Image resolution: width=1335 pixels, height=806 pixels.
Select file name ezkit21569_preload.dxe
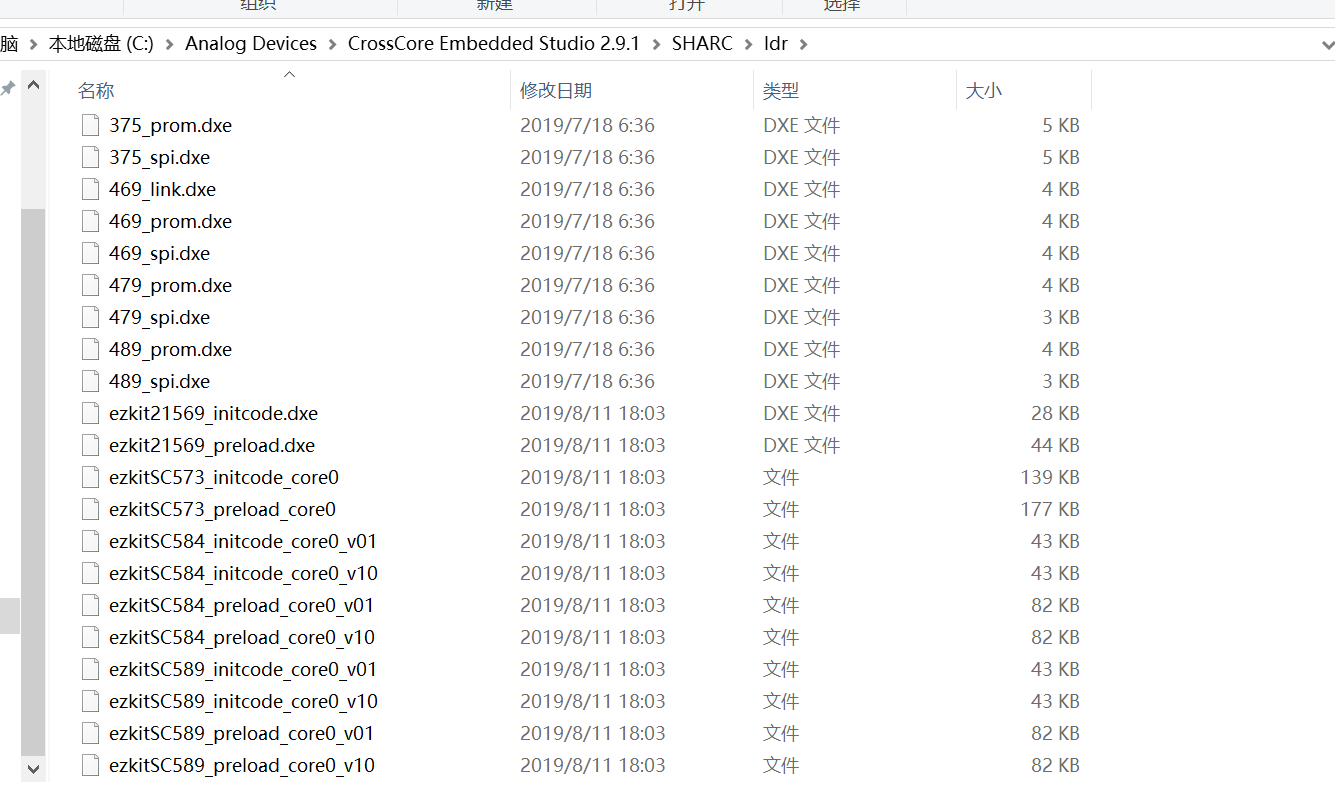(212, 445)
